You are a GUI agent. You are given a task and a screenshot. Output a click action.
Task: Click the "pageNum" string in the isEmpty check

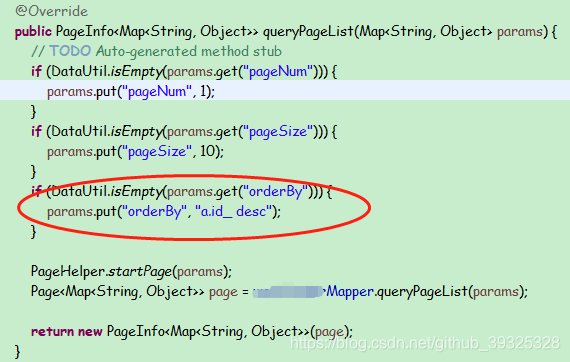click(279, 71)
